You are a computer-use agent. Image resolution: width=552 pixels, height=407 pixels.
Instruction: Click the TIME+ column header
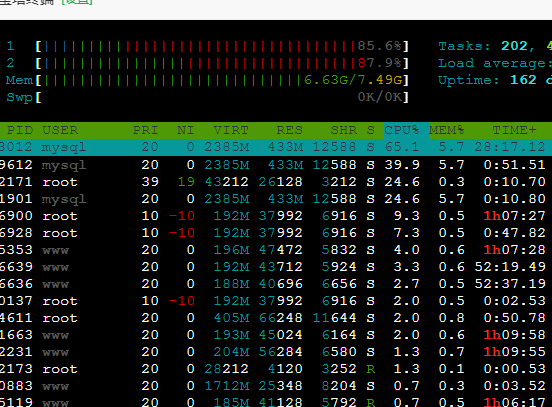point(514,130)
